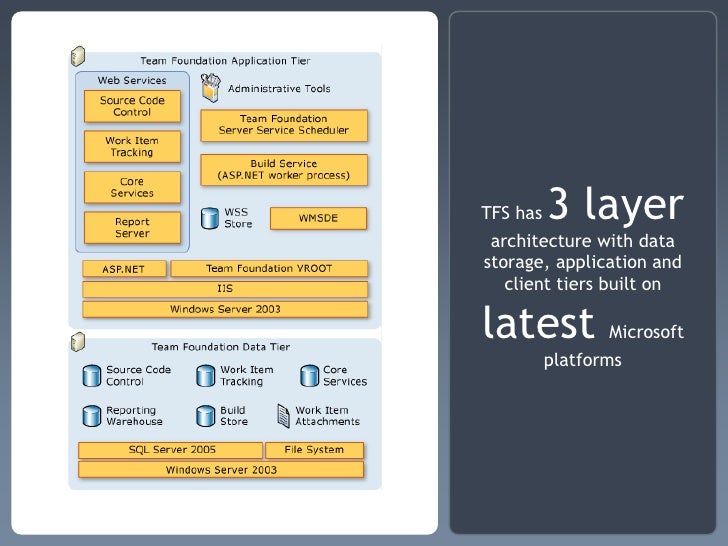Click the SQL Server 2005 box
Screen dimensions: 728x546
click(170, 450)
